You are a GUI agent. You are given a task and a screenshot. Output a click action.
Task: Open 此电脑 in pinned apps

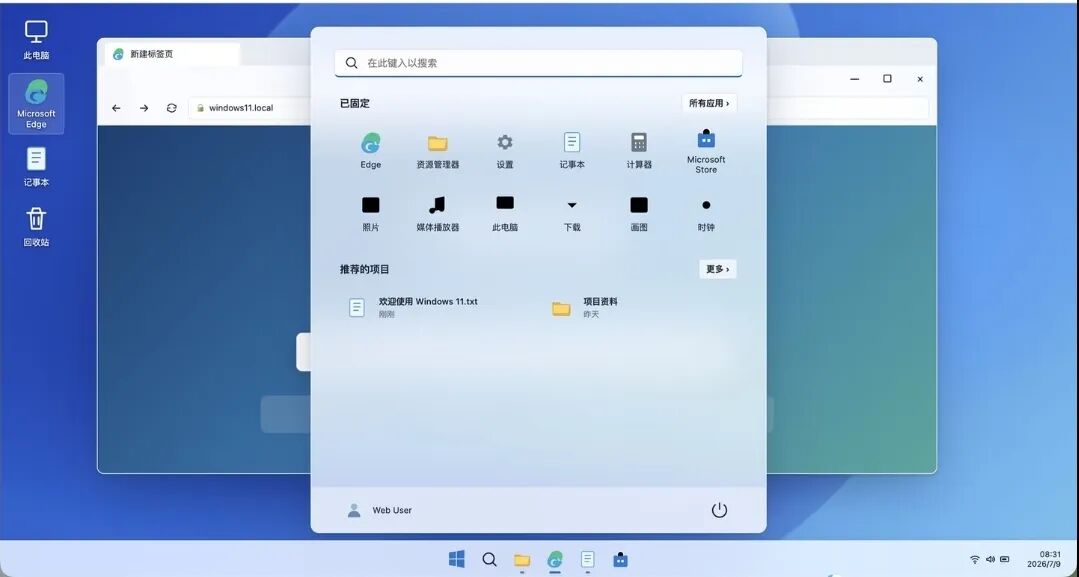pyautogui.click(x=504, y=213)
